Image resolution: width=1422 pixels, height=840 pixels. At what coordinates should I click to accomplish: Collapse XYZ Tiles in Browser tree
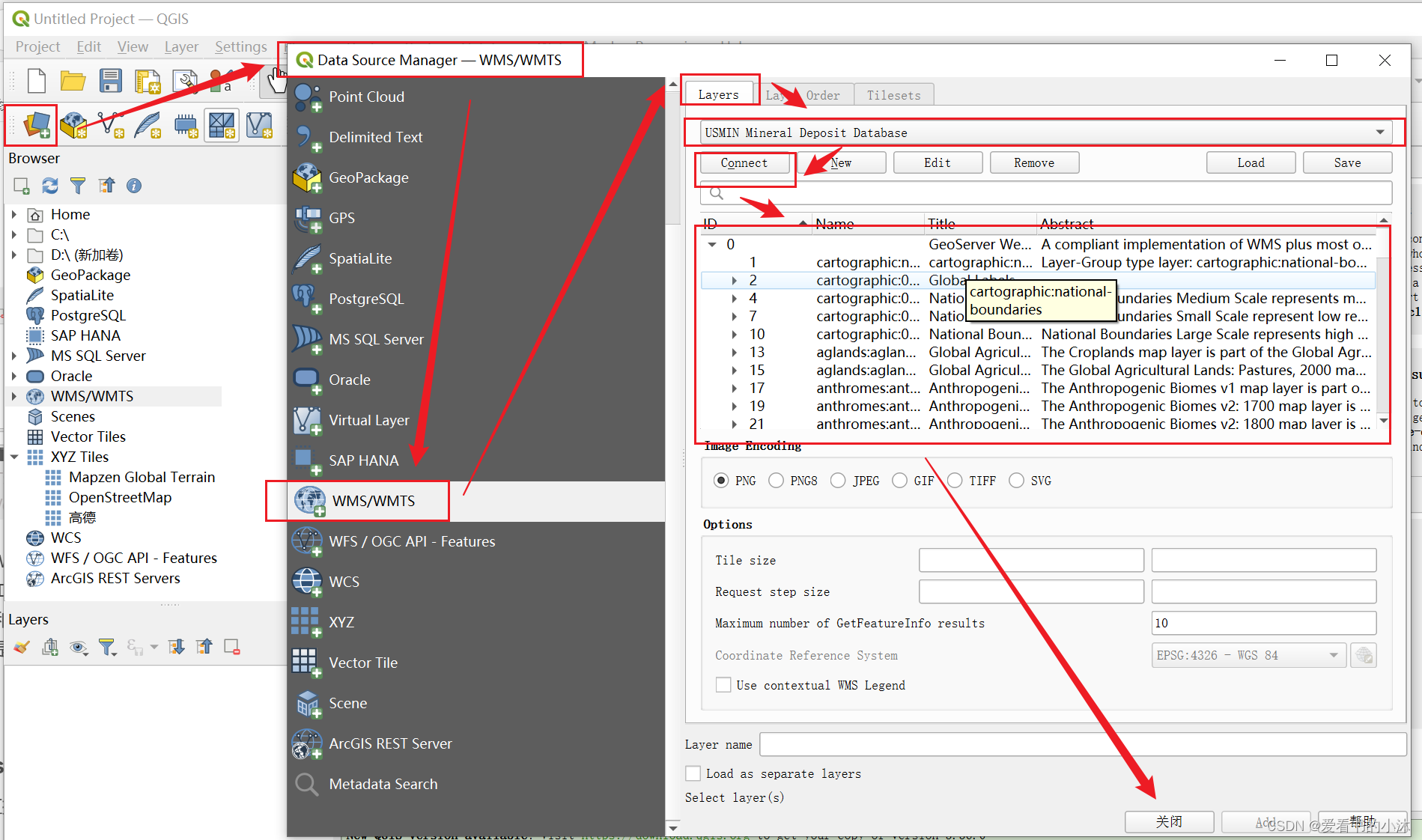coord(14,457)
